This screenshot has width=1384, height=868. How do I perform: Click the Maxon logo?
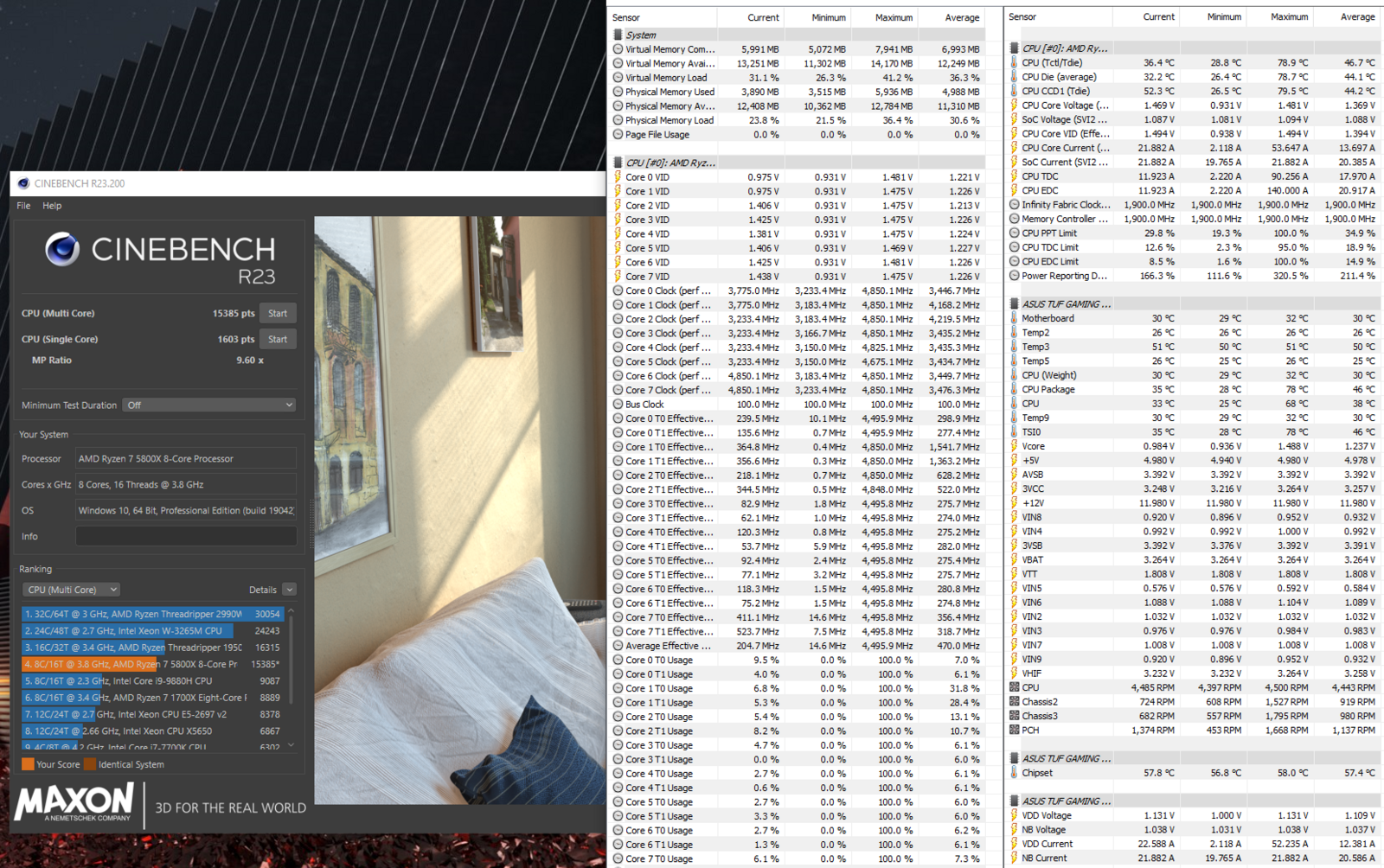click(x=74, y=801)
